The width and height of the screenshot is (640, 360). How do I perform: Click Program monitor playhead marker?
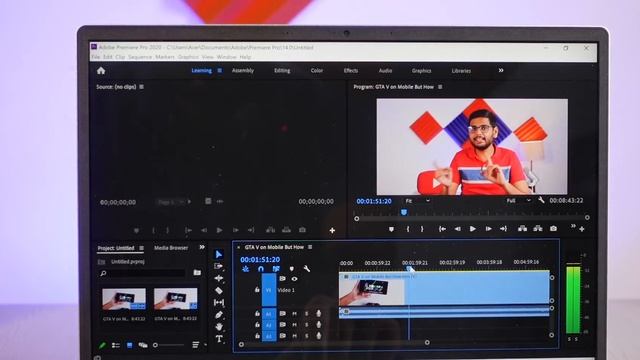coord(404,212)
